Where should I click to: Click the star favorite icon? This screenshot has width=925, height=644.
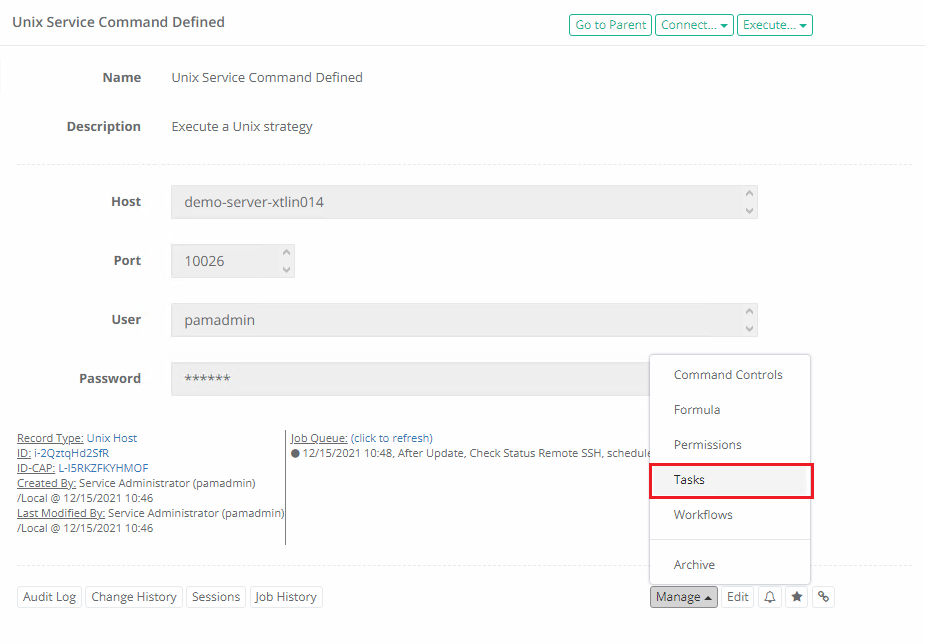coord(797,597)
